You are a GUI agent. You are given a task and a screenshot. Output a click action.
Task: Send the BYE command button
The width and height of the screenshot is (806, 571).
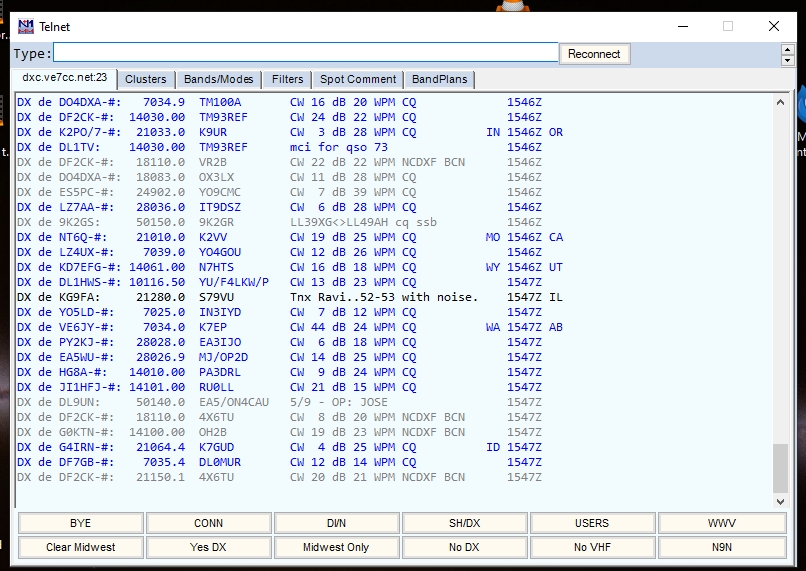pos(80,523)
